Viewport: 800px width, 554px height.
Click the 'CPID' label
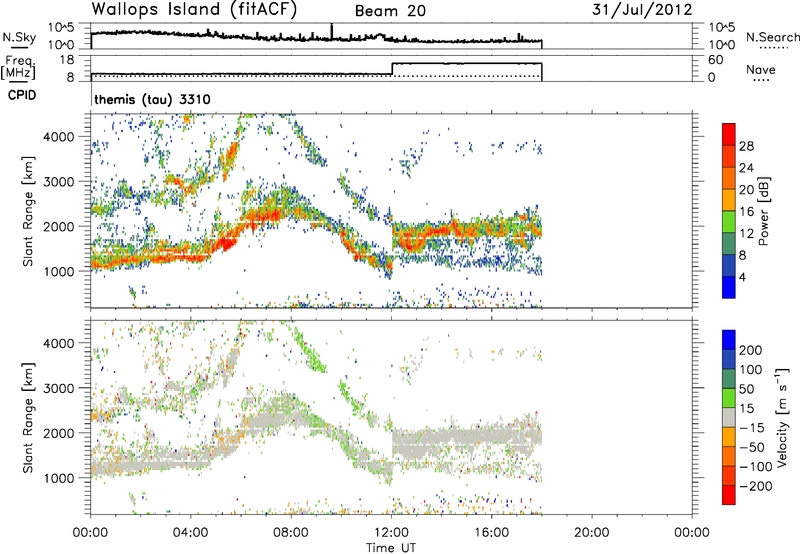[x=22, y=95]
